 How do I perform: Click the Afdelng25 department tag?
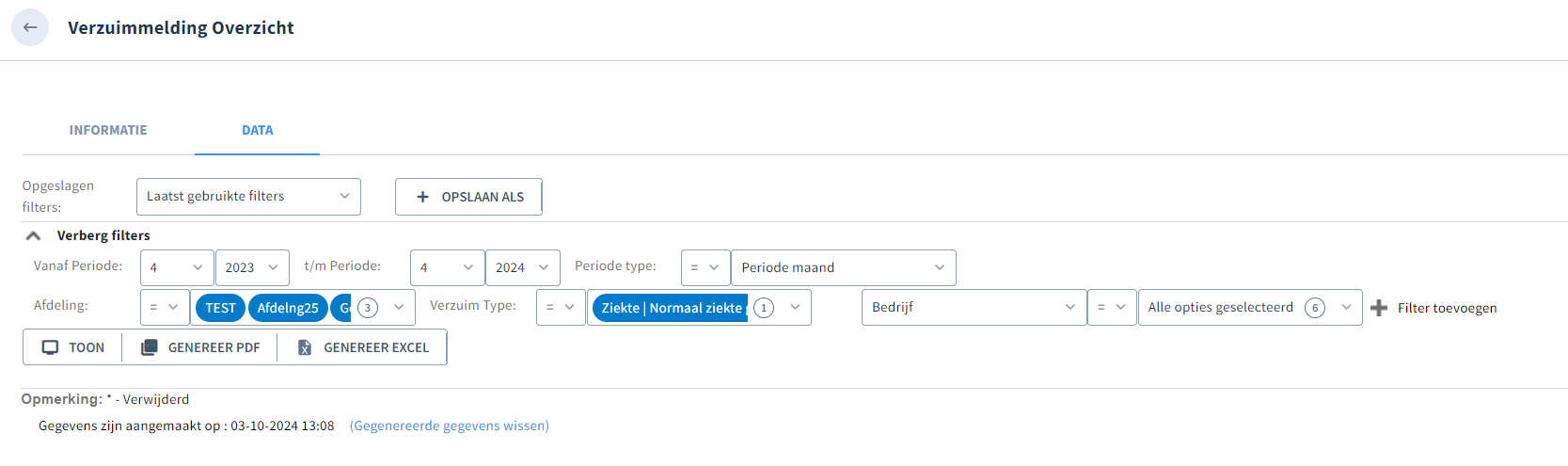click(x=288, y=308)
